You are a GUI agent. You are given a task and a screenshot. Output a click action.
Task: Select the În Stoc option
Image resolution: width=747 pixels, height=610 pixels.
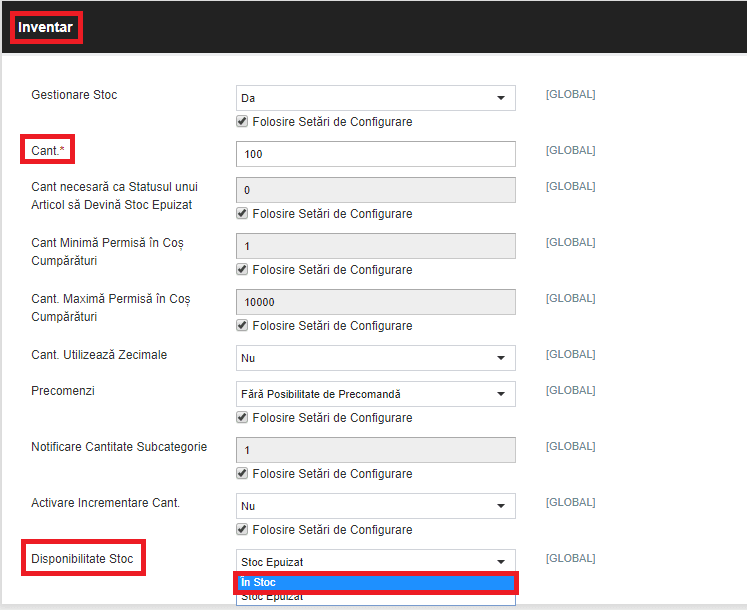(375, 582)
